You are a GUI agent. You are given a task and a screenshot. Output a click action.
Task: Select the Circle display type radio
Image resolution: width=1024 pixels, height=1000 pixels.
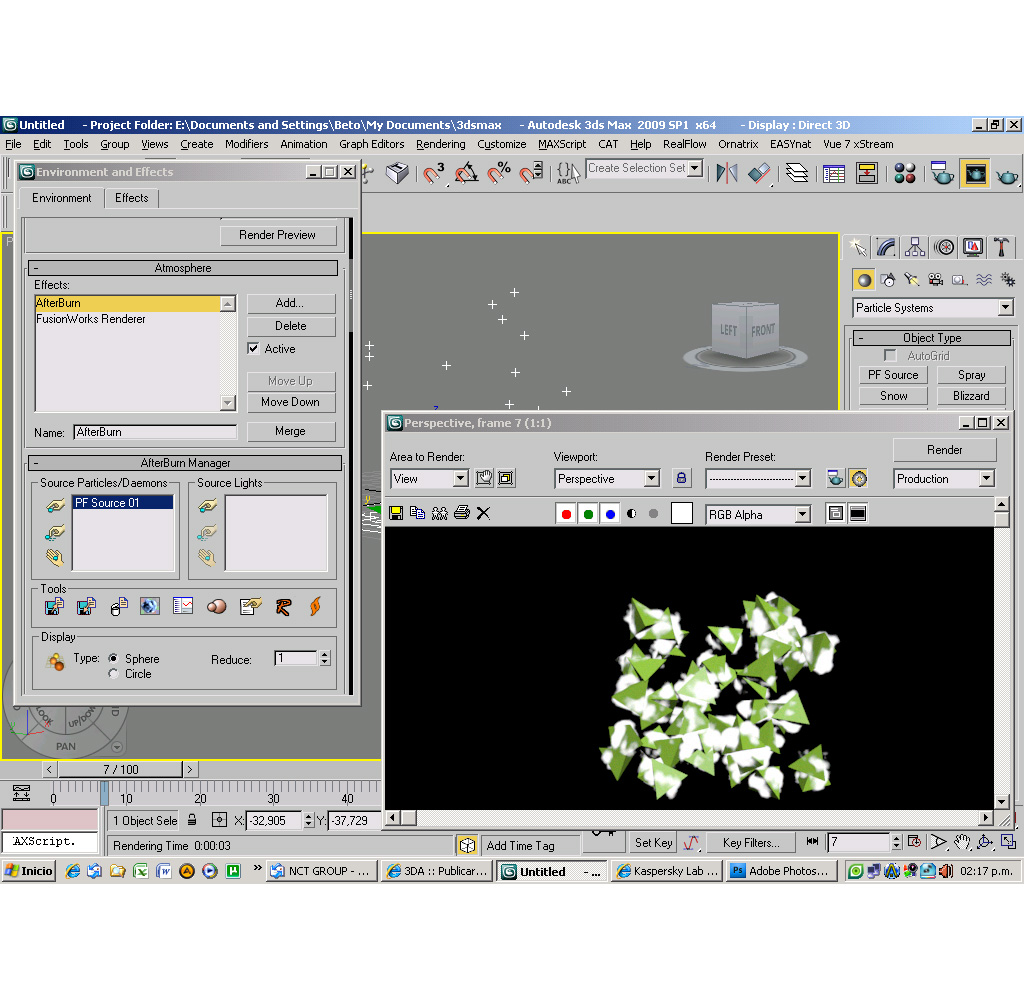tap(113, 673)
